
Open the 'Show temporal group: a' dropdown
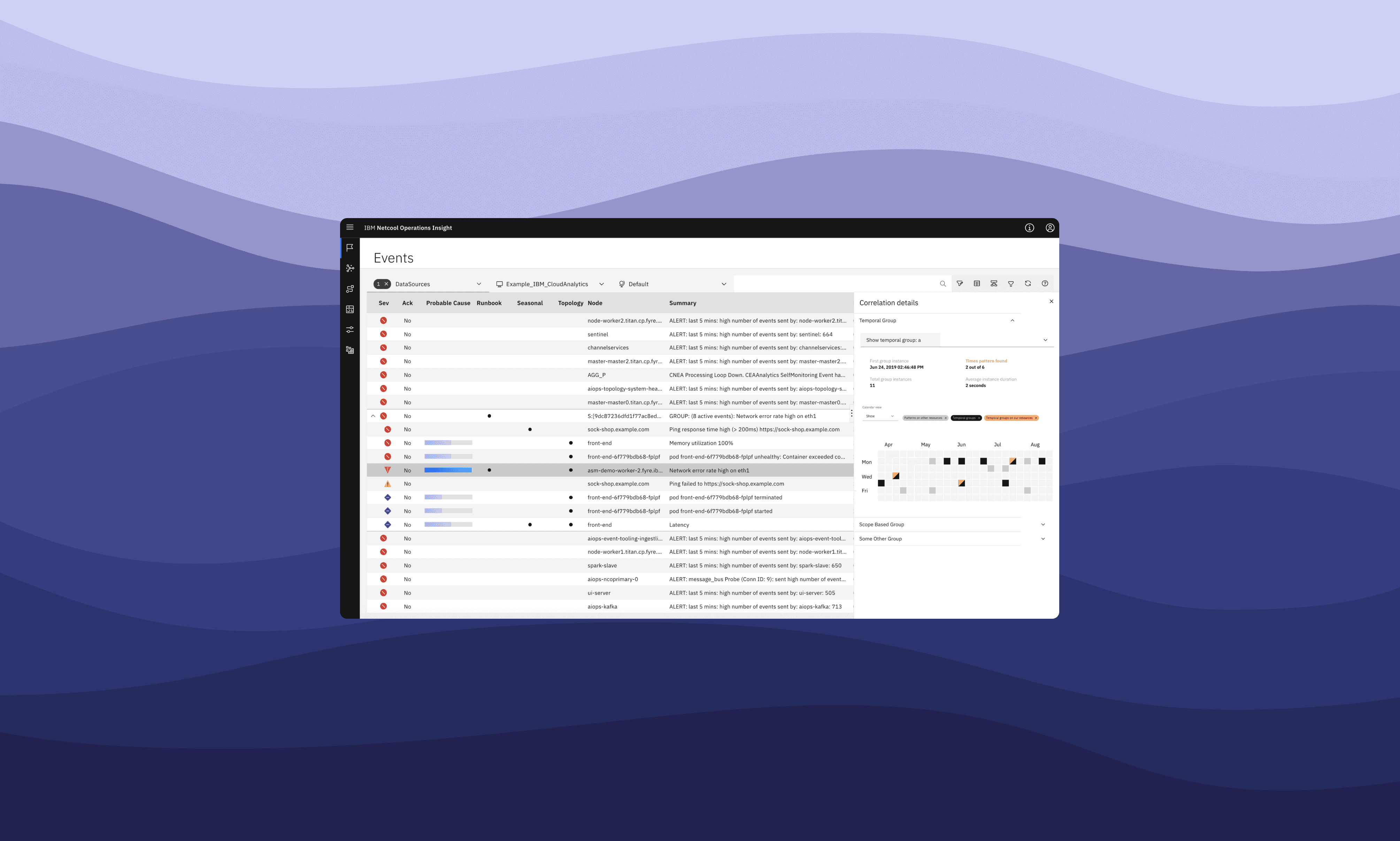click(x=956, y=340)
